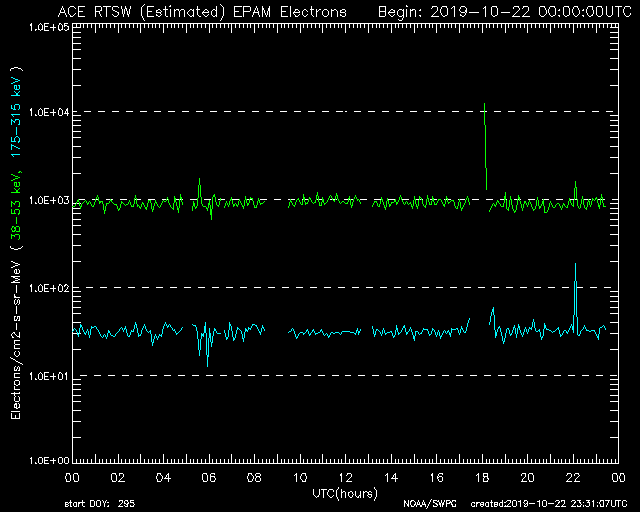Screen dimensions: 640x512
Task: Click the chart title ACE RTSW EPAM Electrons
Action: click(202, 11)
